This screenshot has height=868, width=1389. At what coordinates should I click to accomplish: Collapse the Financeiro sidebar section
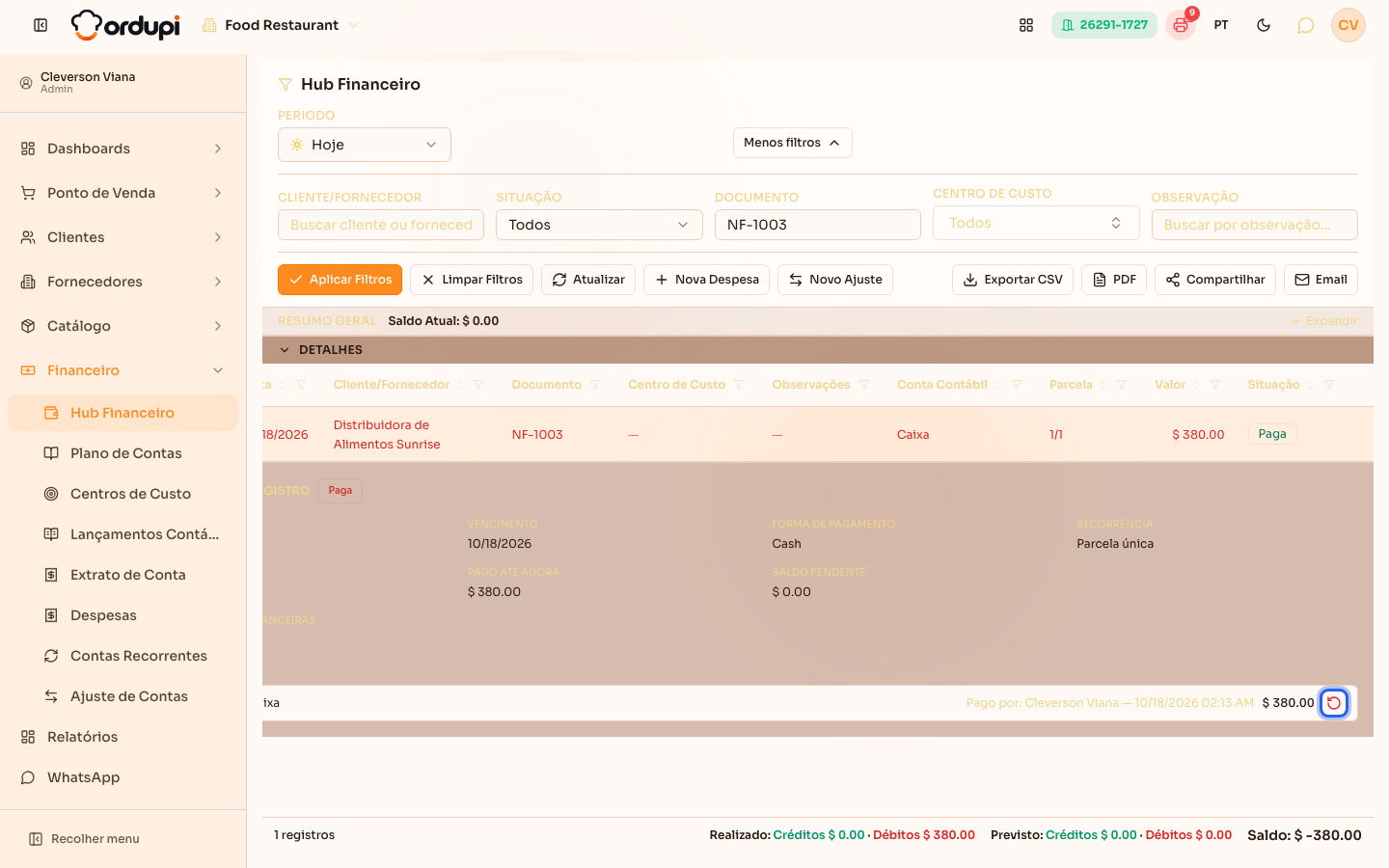[x=123, y=370]
